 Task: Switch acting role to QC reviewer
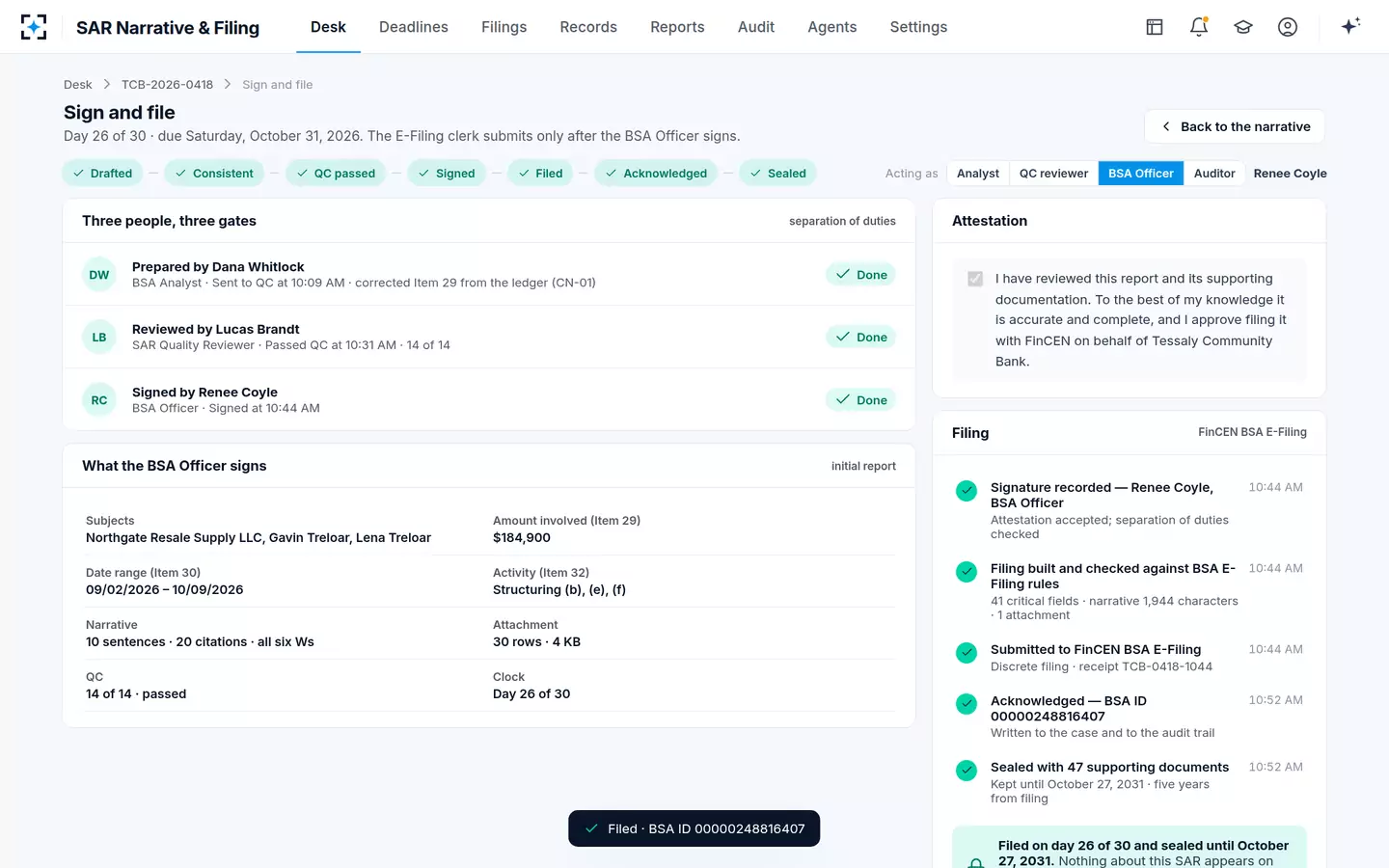point(1053,174)
